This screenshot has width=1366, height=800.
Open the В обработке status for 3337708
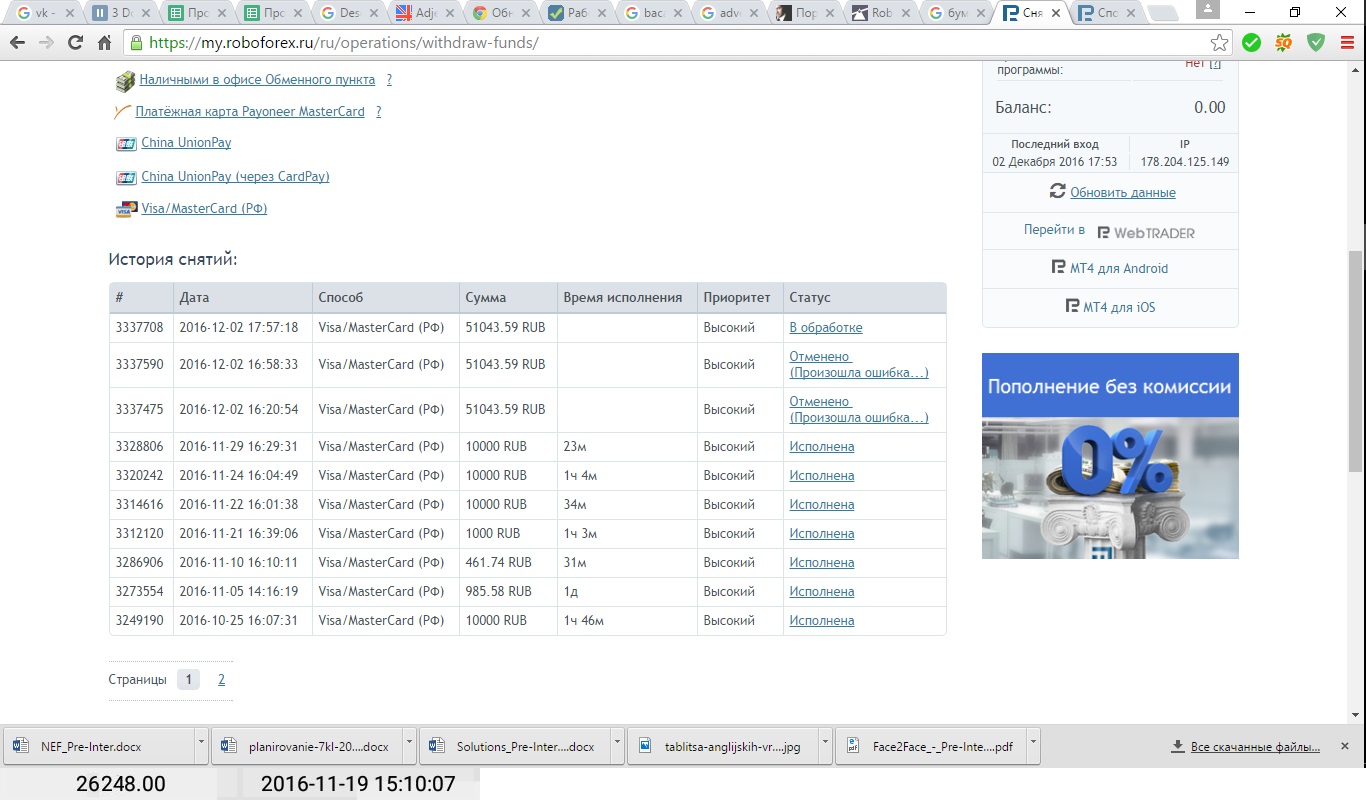pyautogui.click(x=826, y=328)
